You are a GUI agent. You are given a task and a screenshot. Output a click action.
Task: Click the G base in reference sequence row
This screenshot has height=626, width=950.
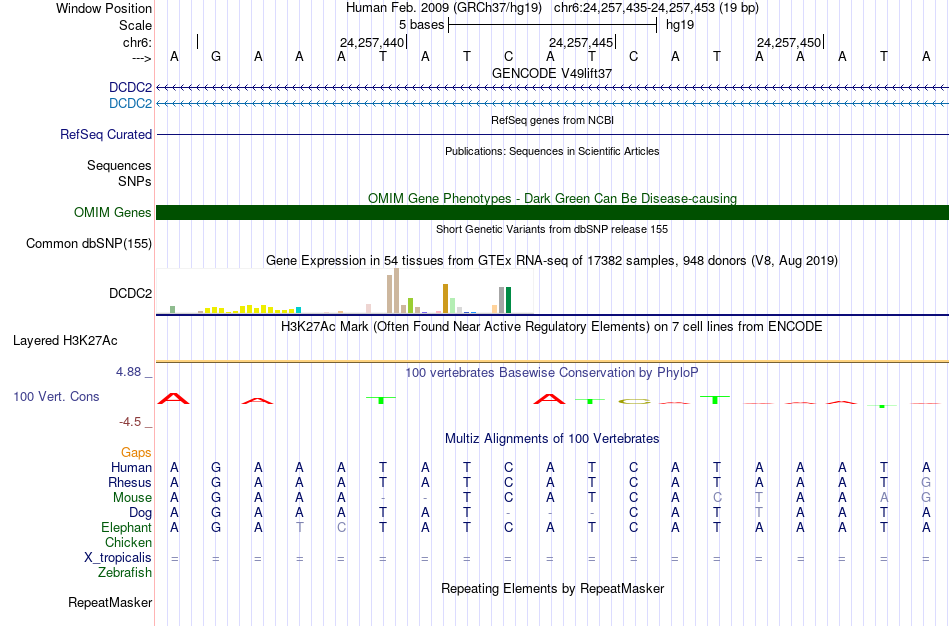(x=216, y=57)
